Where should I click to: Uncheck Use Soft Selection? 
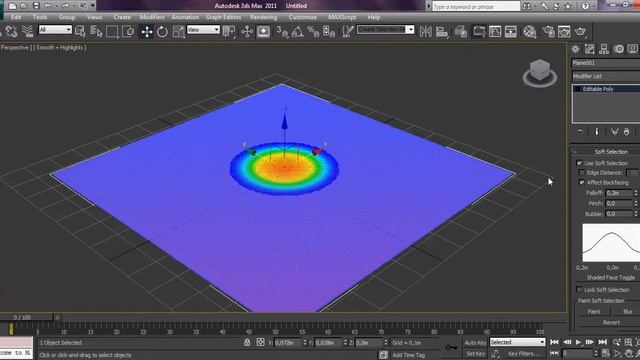(579, 163)
